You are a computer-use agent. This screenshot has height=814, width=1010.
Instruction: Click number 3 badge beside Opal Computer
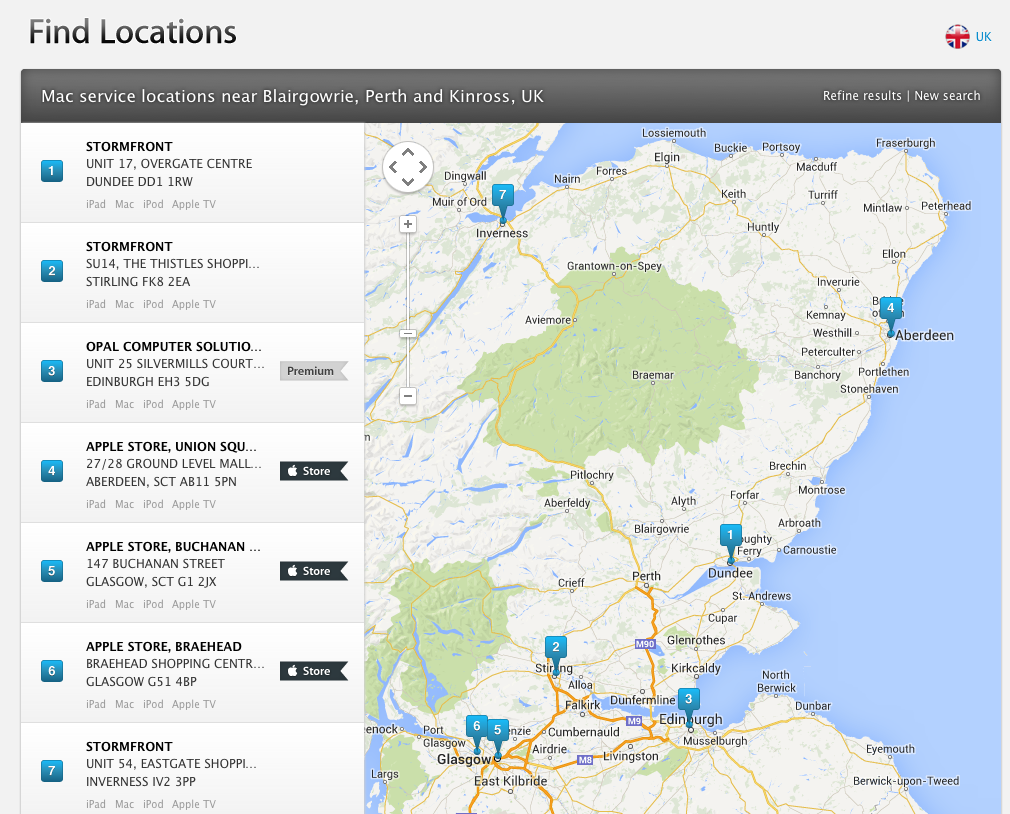point(52,370)
